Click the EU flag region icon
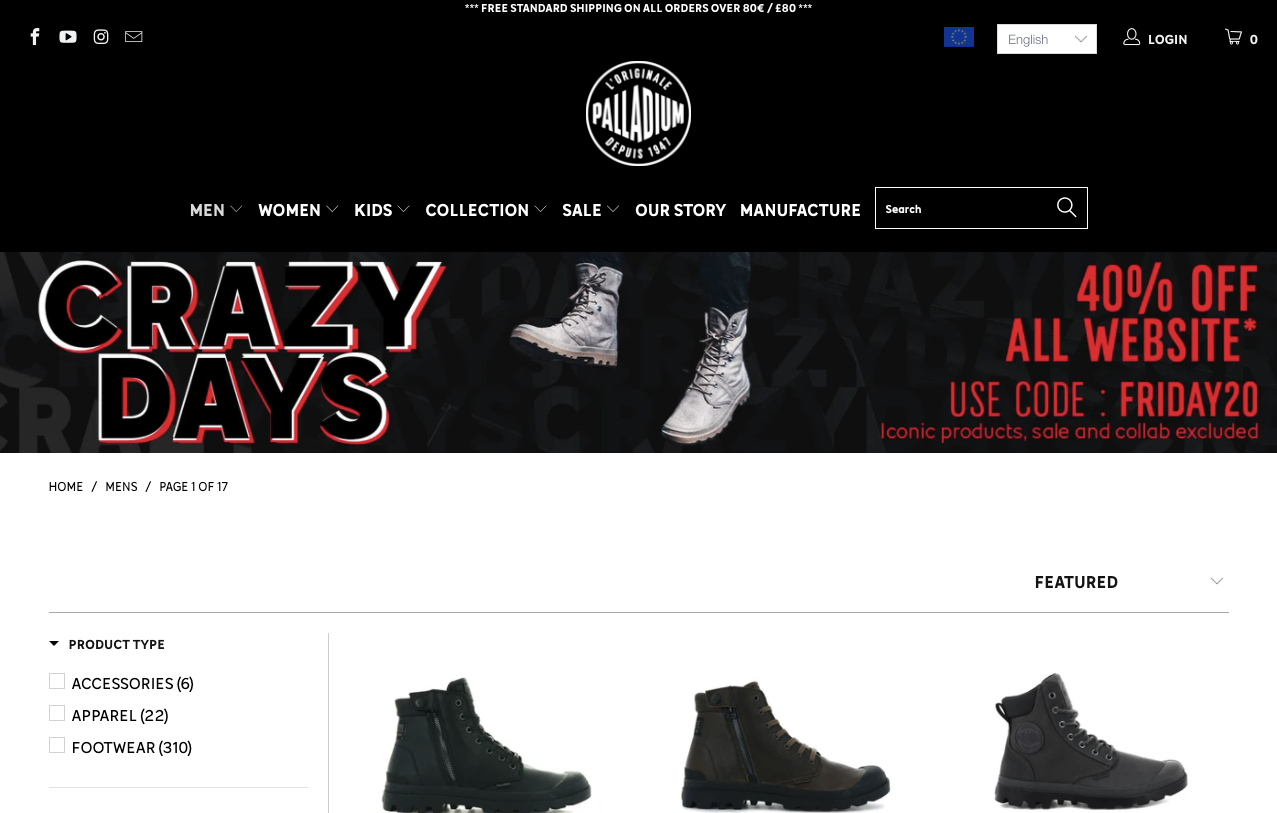The width and height of the screenshot is (1277, 813). click(959, 37)
